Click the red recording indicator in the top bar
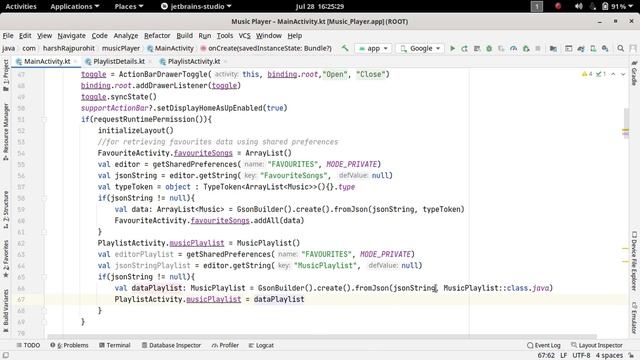Viewport: 640px width, 360px height. [558, 6]
